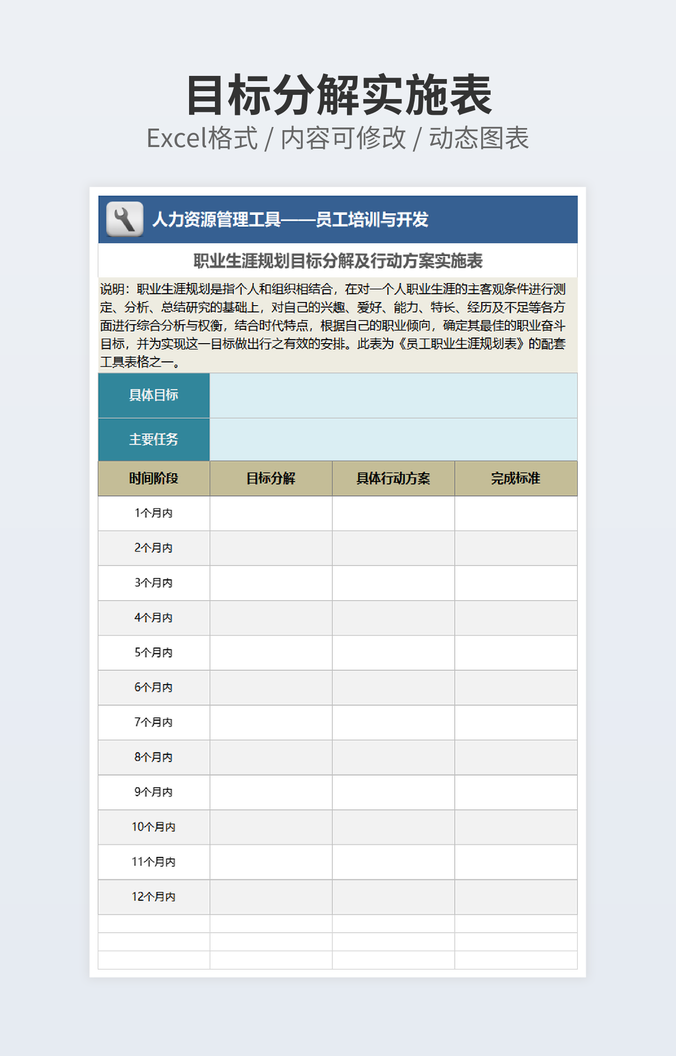Viewport: 676px width, 1056px height.
Task: Select the 时间阶段 column header
Action: click(x=154, y=478)
